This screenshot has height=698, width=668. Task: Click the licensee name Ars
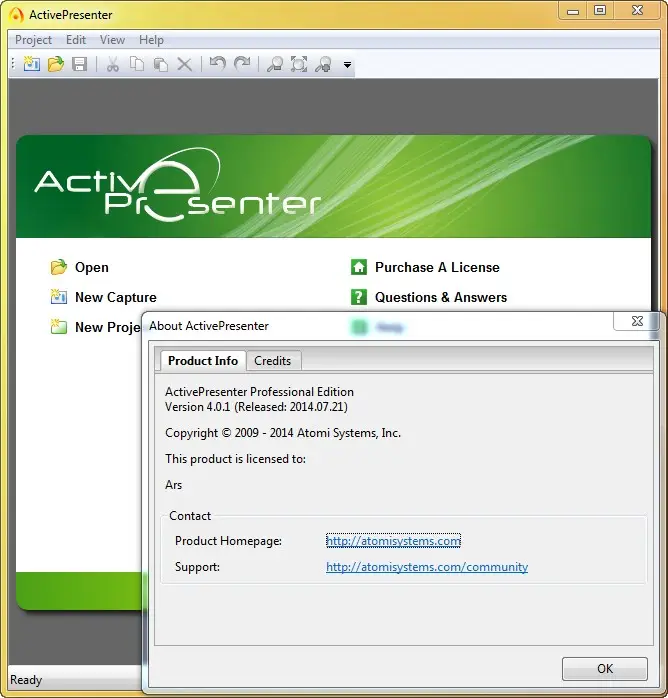click(173, 485)
